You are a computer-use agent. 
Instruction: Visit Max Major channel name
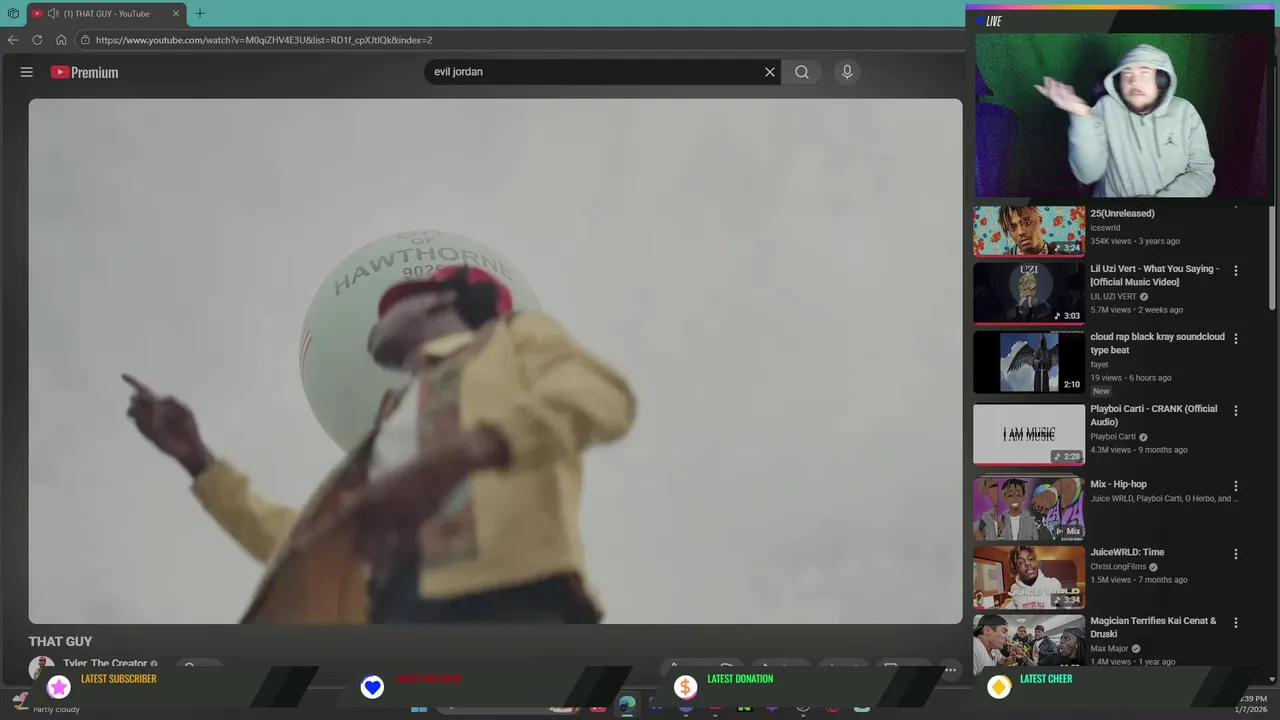point(1110,648)
